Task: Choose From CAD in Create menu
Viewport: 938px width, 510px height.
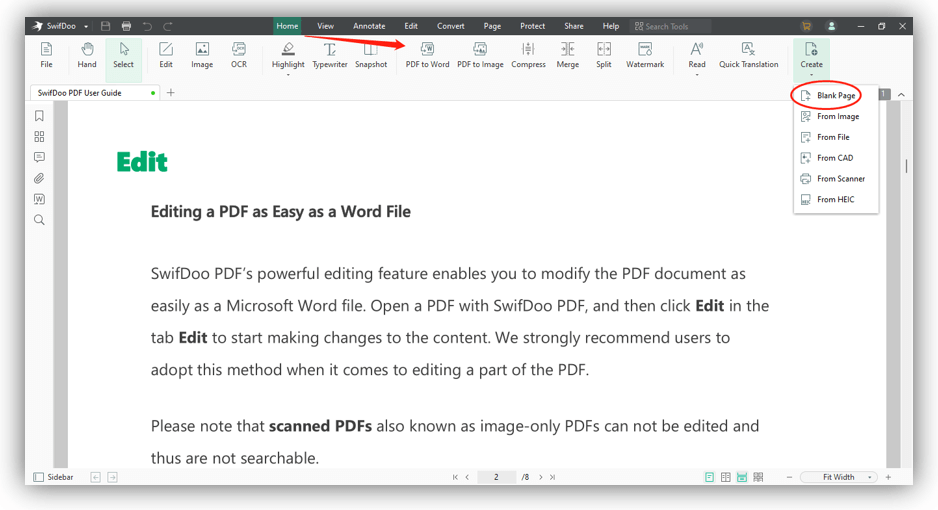Action: (836, 158)
